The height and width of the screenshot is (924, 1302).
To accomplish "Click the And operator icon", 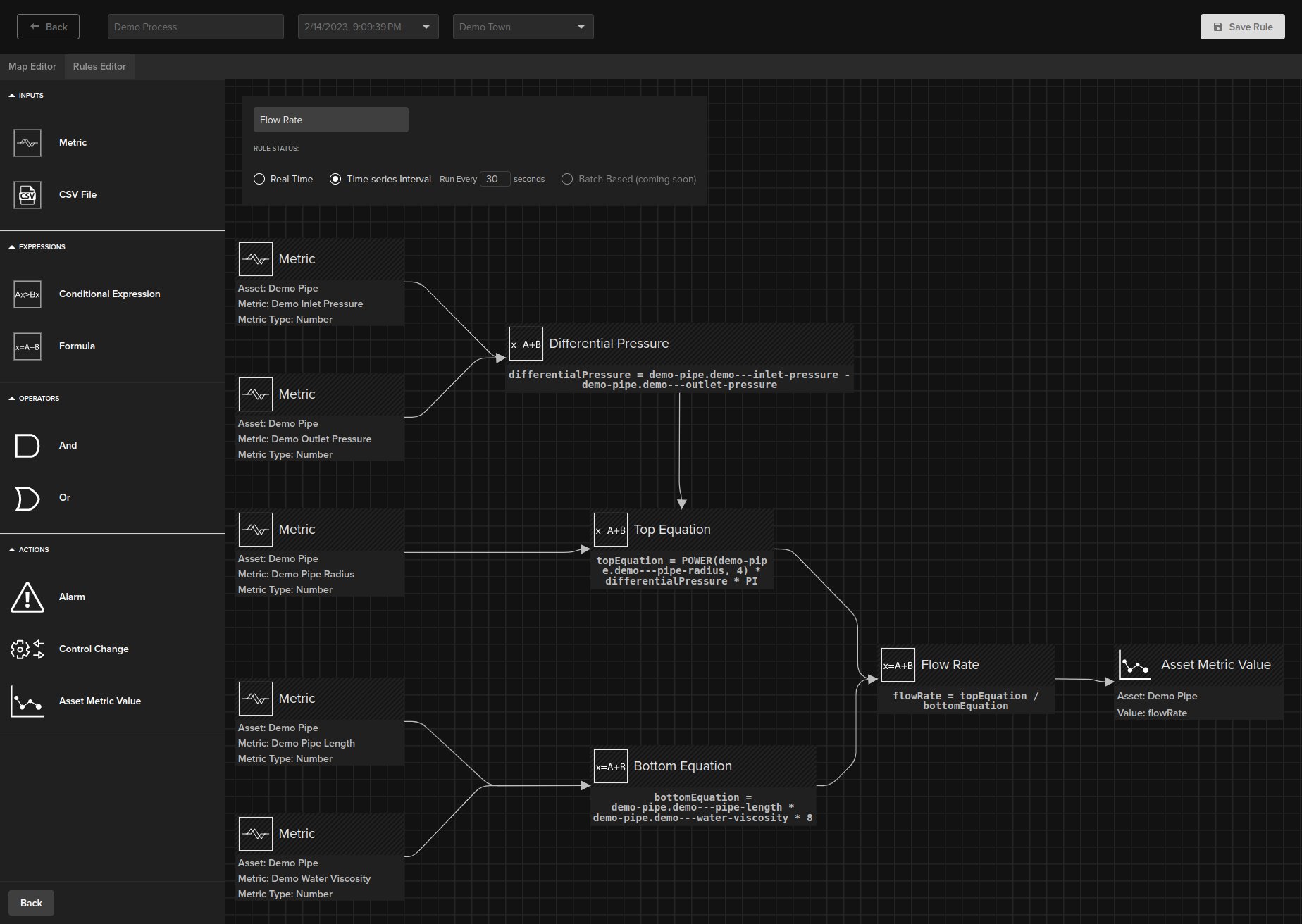I will pyautogui.click(x=27, y=445).
